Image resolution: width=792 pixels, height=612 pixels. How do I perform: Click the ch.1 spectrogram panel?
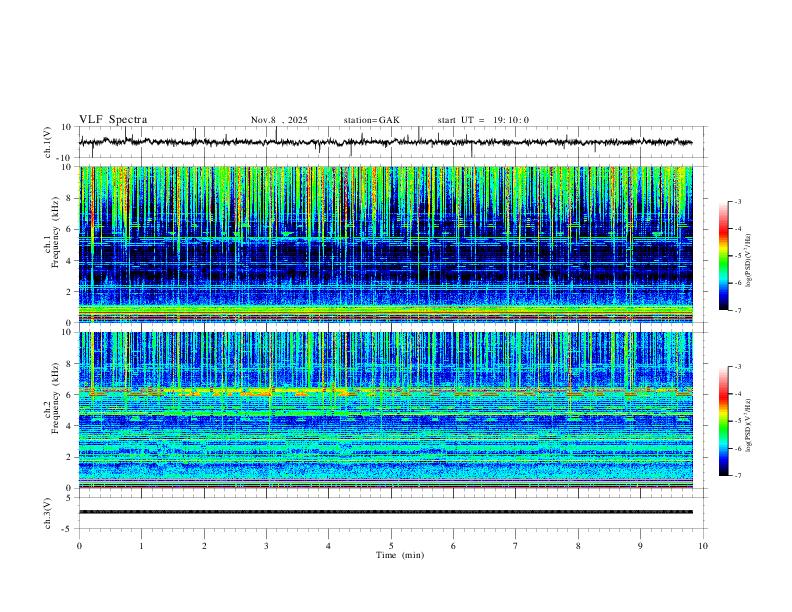(385, 244)
